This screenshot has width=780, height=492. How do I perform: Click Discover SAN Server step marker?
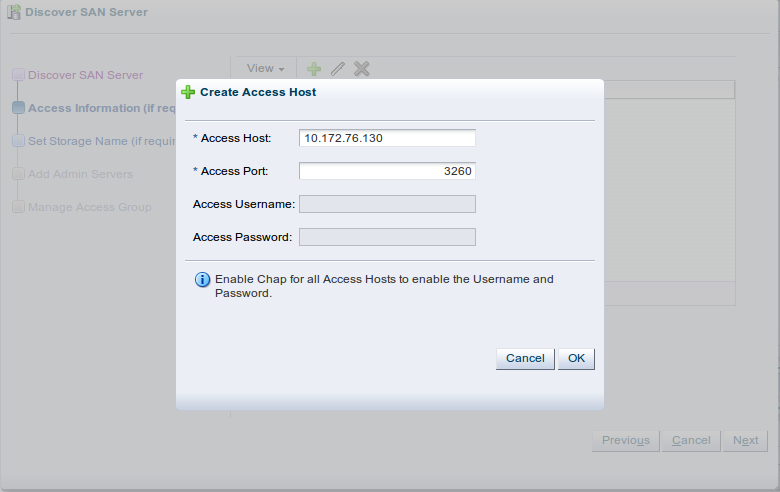point(18,75)
